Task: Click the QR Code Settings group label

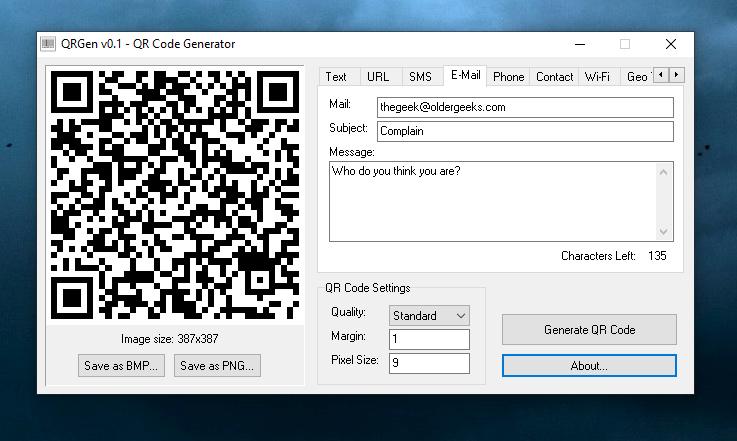Action: 368,288
